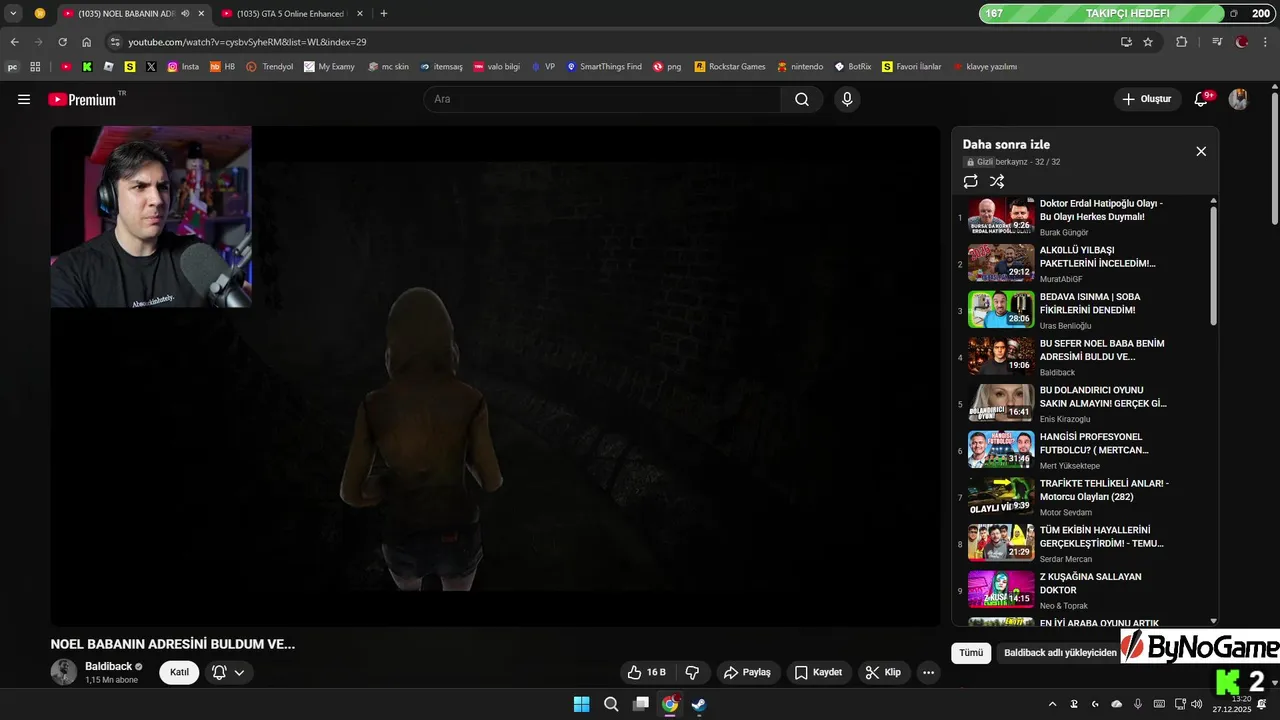Close the Daha sonra izle playlist panel
This screenshot has width=1280, height=720.
tap(1201, 151)
